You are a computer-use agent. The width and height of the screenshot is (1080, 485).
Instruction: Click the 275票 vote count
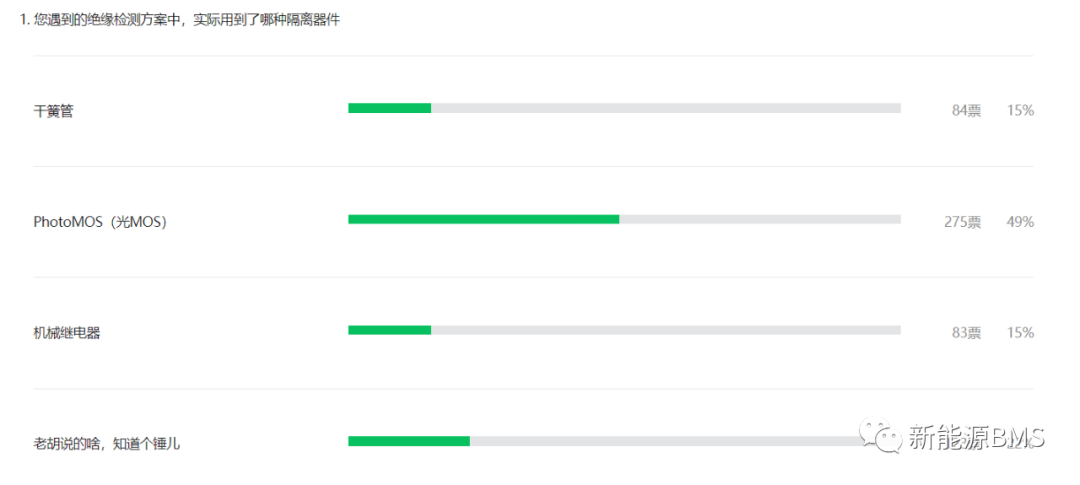(963, 222)
